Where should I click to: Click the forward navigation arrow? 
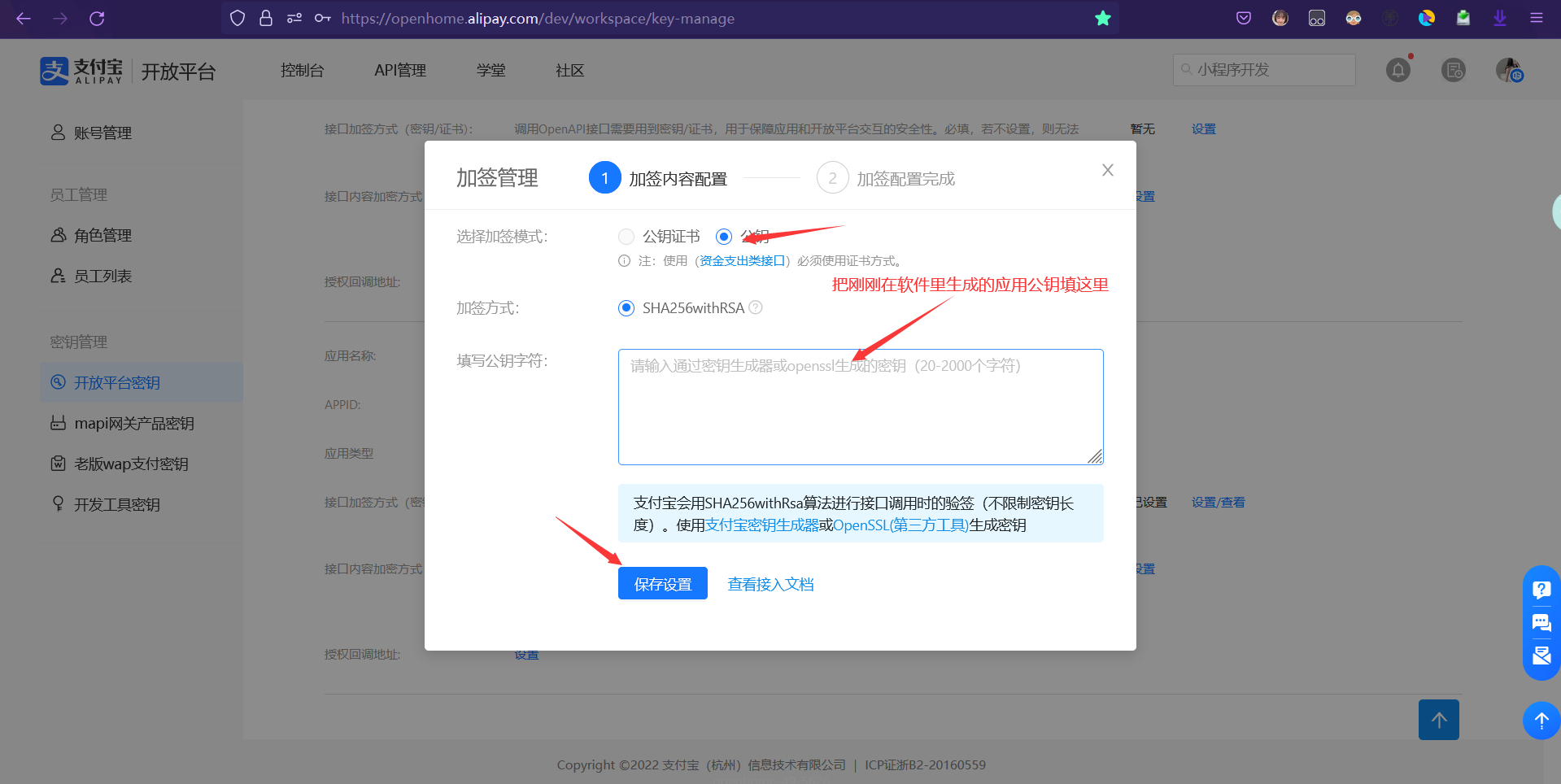(x=60, y=18)
